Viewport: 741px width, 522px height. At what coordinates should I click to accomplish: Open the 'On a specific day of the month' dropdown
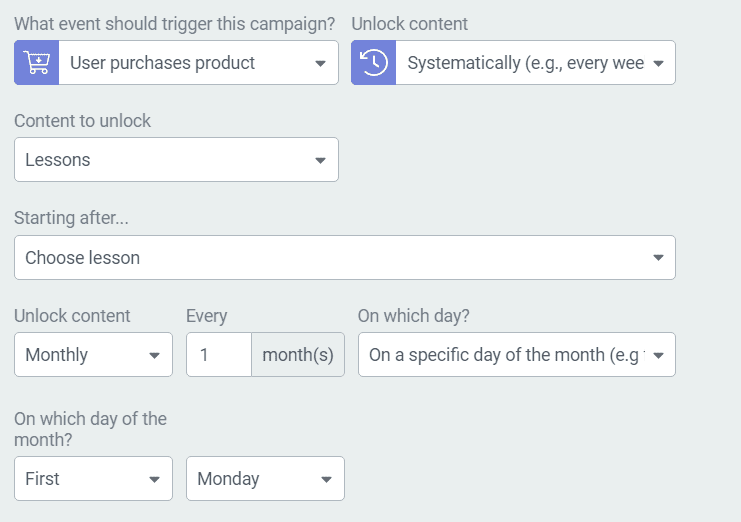pos(517,355)
